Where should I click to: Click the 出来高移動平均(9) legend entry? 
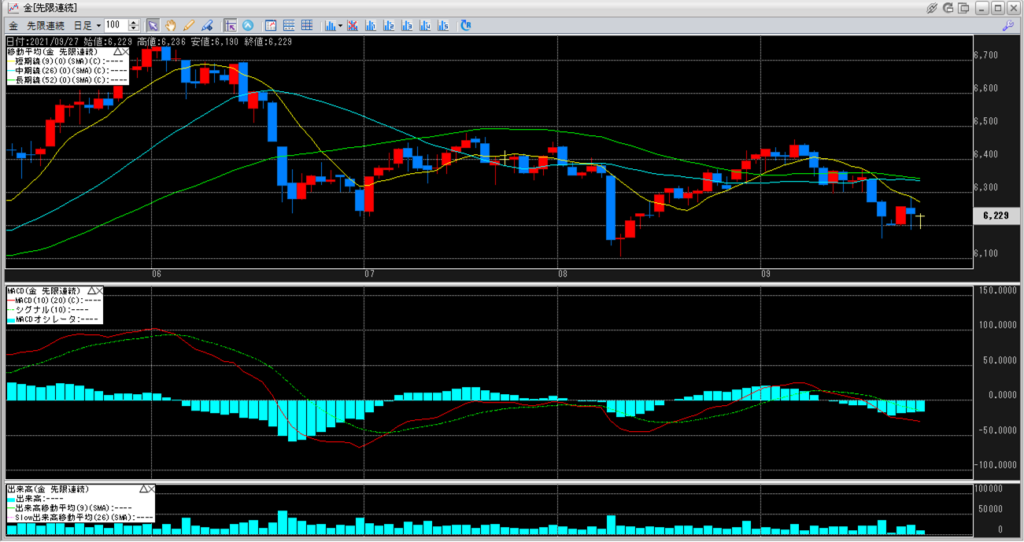[71, 507]
